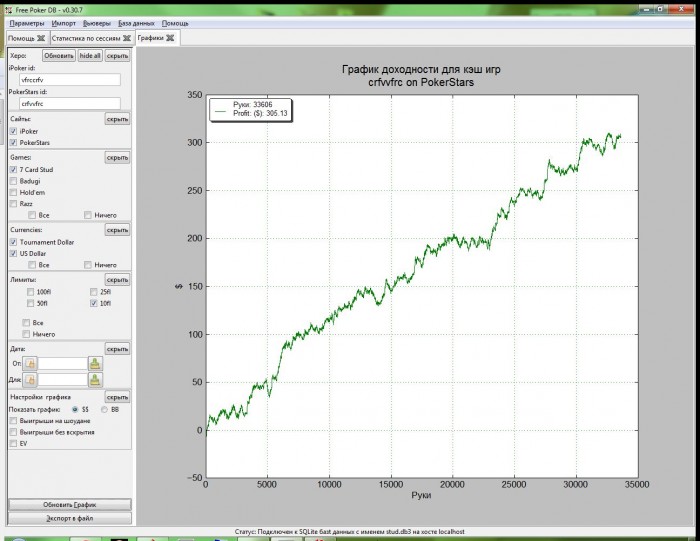Open the Импорт menu
The height and width of the screenshot is (541, 700).
point(63,23)
